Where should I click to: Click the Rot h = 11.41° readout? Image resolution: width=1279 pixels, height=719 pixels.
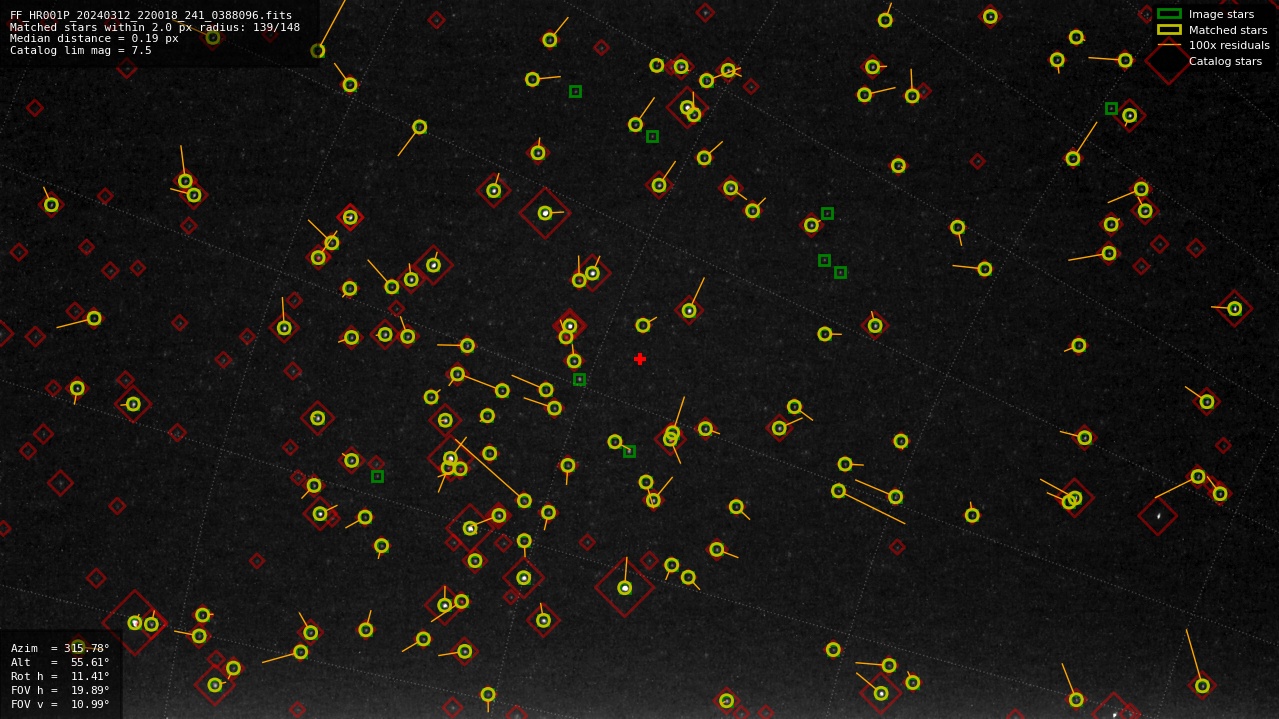click(x=60, y=676)
